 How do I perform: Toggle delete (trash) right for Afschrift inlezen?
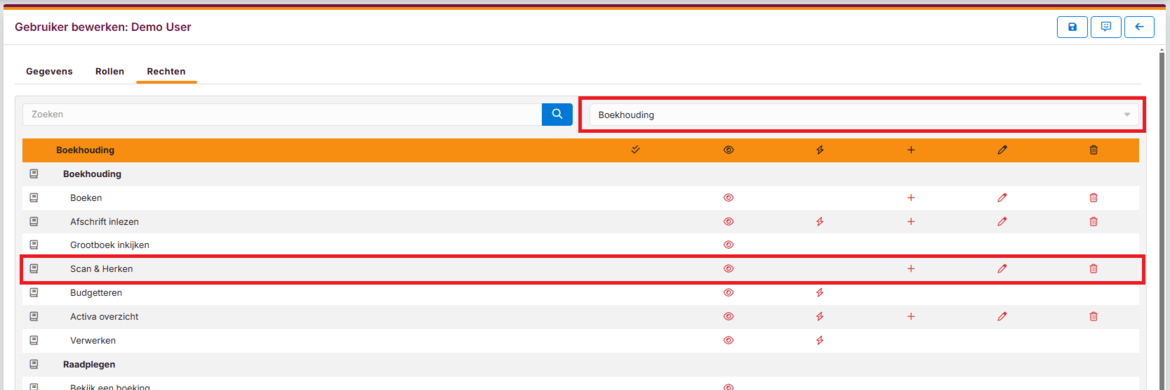(x=1094, y=221)
